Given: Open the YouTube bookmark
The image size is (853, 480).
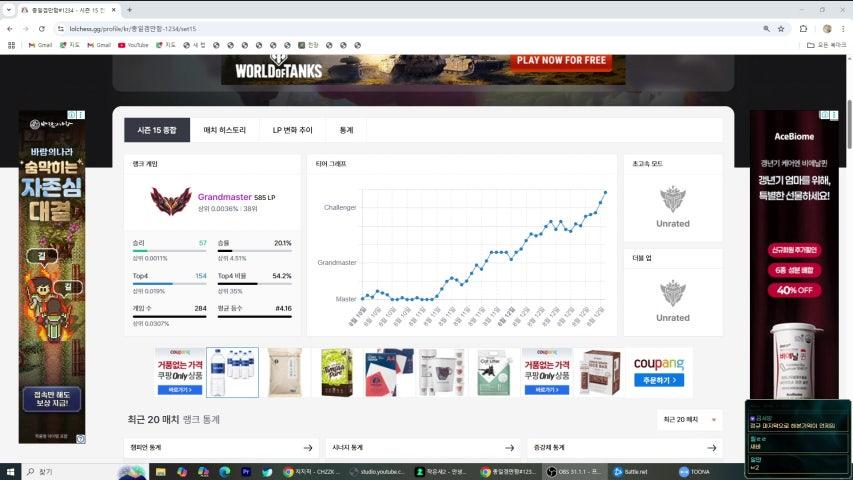Looking at the screenshot, I should 133,45.
